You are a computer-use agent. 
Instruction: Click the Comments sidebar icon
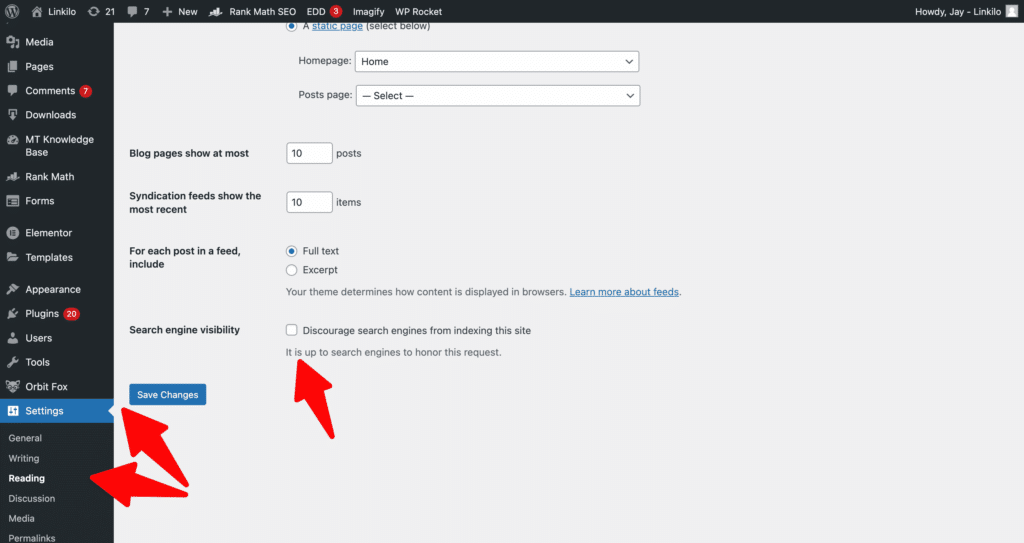pyautogui.click(x=12, y=91)
